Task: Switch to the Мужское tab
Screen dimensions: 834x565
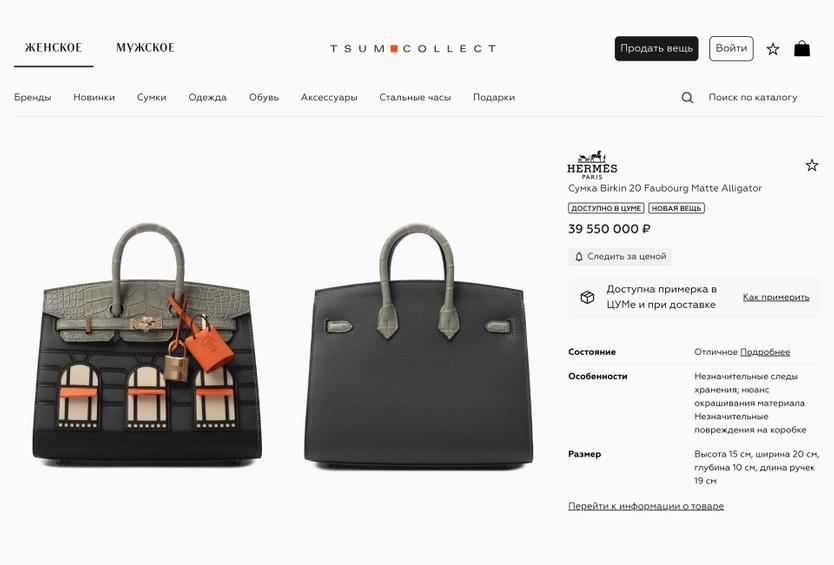Action: [145, 47]
